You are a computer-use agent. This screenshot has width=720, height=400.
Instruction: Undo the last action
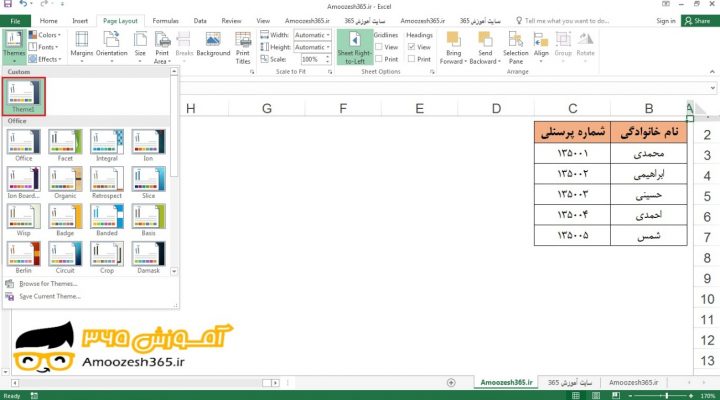click(23, 4)
